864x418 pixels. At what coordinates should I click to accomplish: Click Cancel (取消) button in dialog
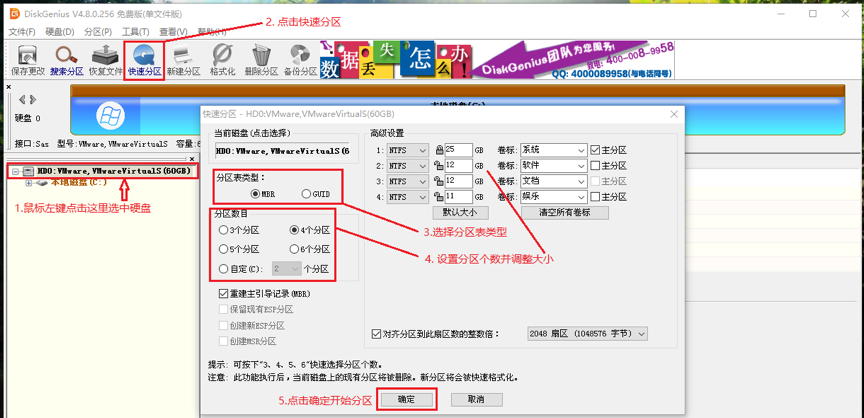tap(477, 400)
